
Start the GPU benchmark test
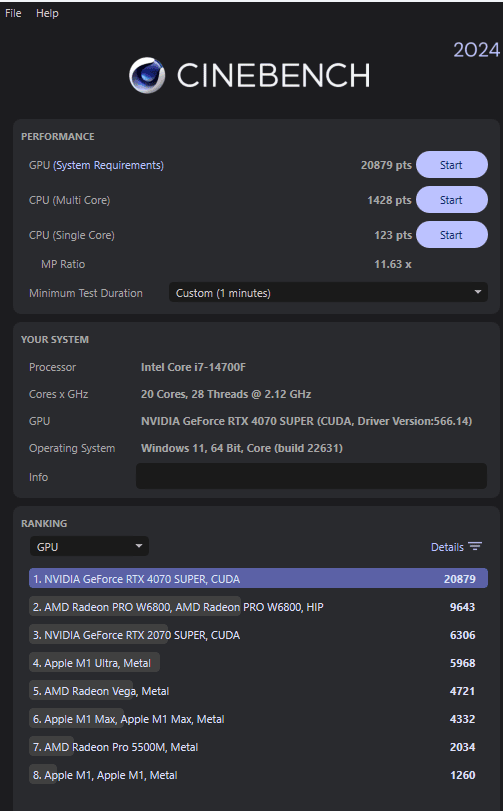451,165
